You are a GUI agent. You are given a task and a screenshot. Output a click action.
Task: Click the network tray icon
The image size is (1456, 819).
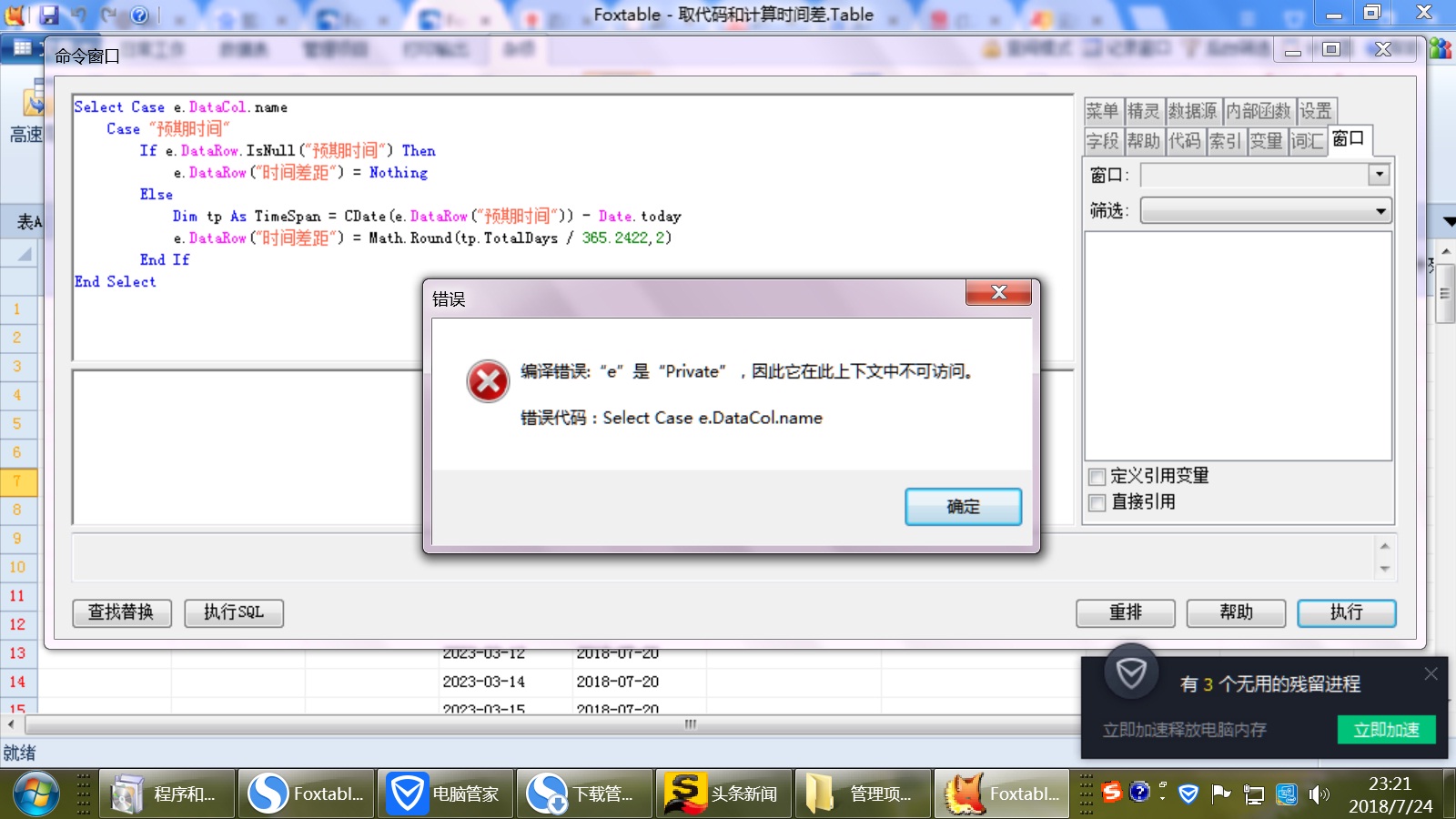(1255, 795)
